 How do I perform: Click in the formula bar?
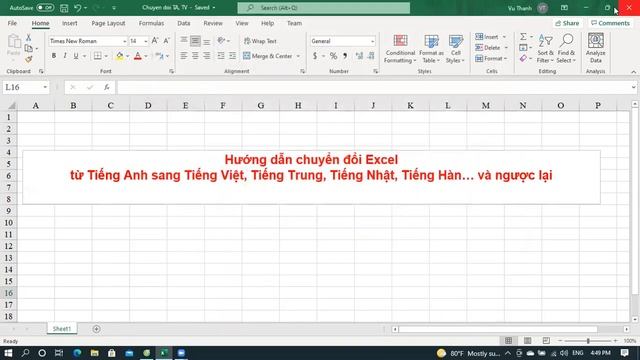[x=373, y=87]
